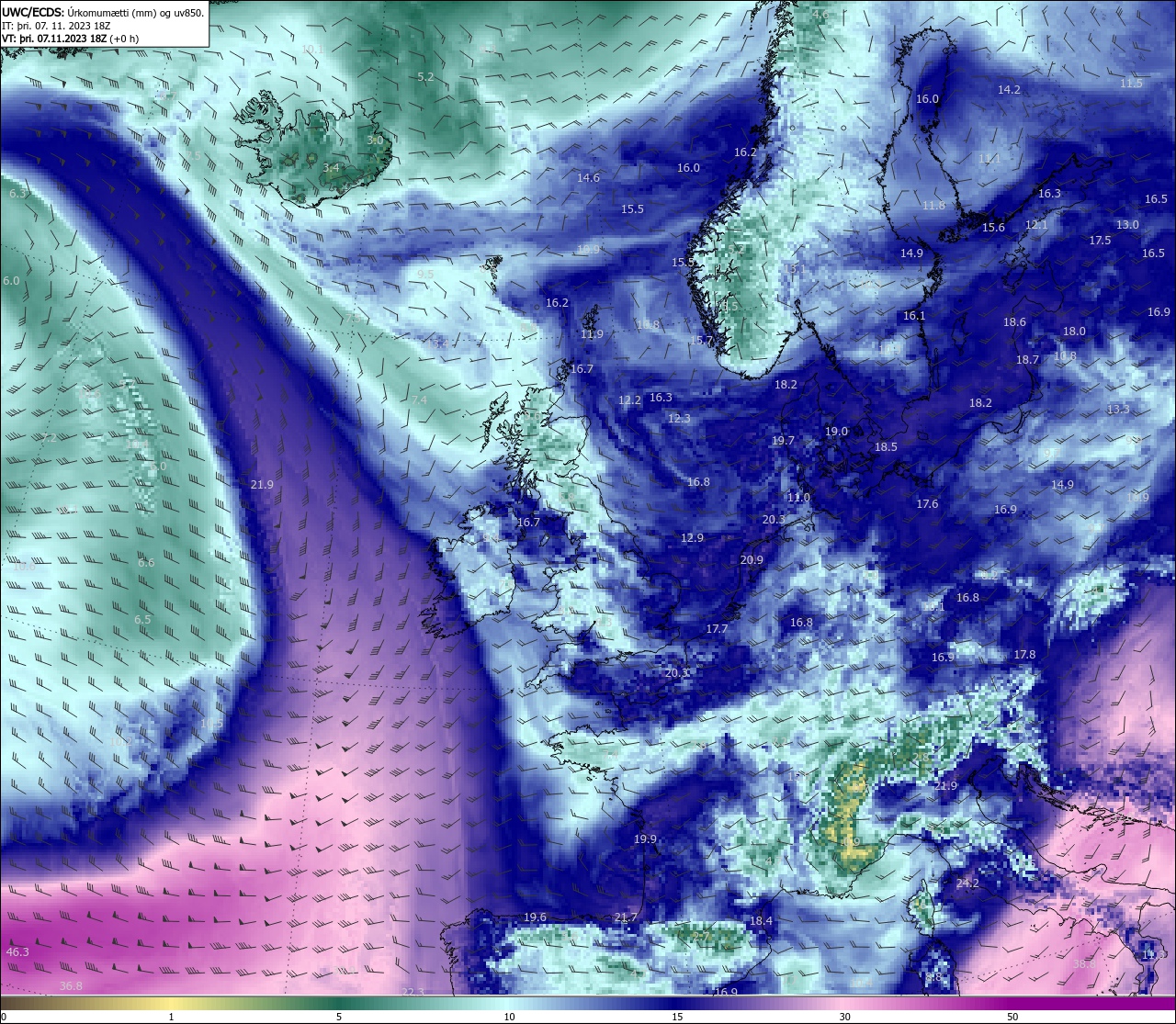Click the 17.8 value on the map
Viewport: 1176px width, 1024px height.
[x=1024, y=655]
